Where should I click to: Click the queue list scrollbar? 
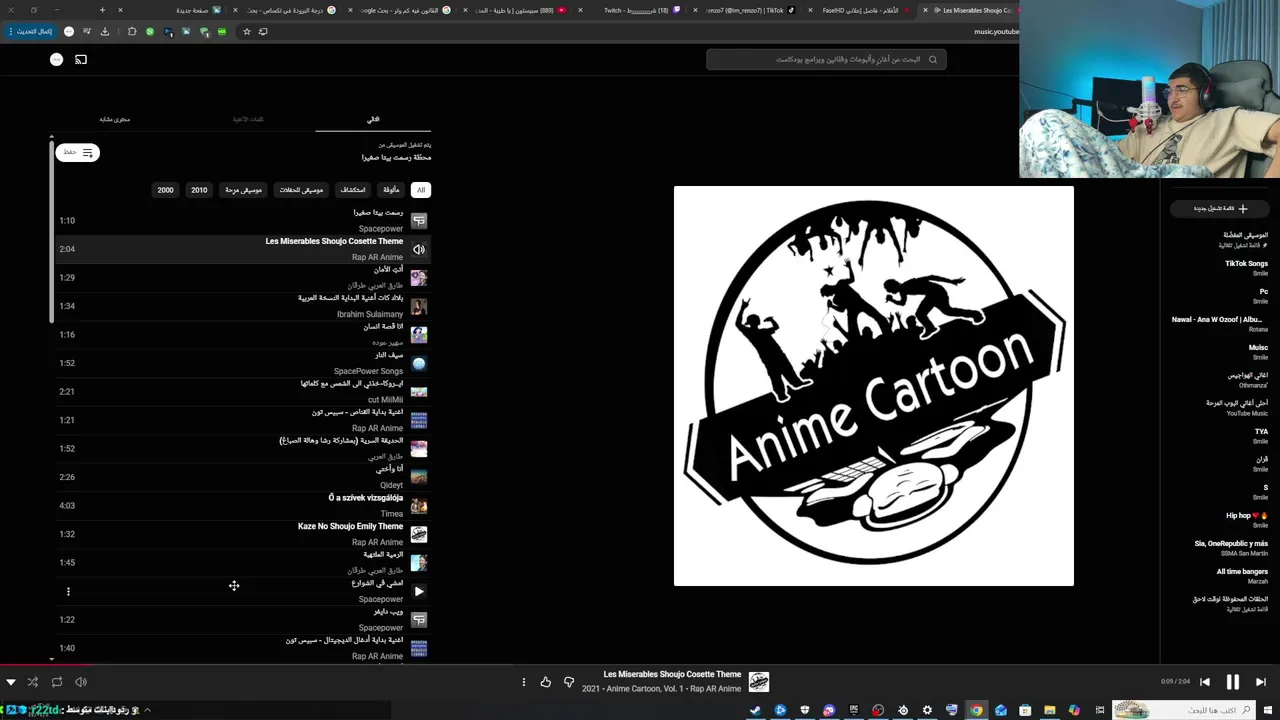point(51,232)
